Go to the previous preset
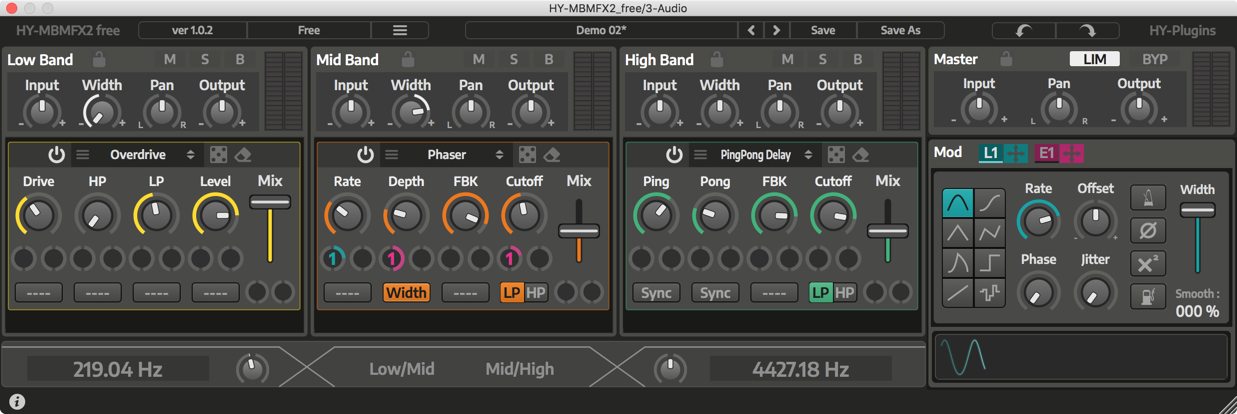The image size is (1237, 414). pyautogui.click(x=752, y=31)
